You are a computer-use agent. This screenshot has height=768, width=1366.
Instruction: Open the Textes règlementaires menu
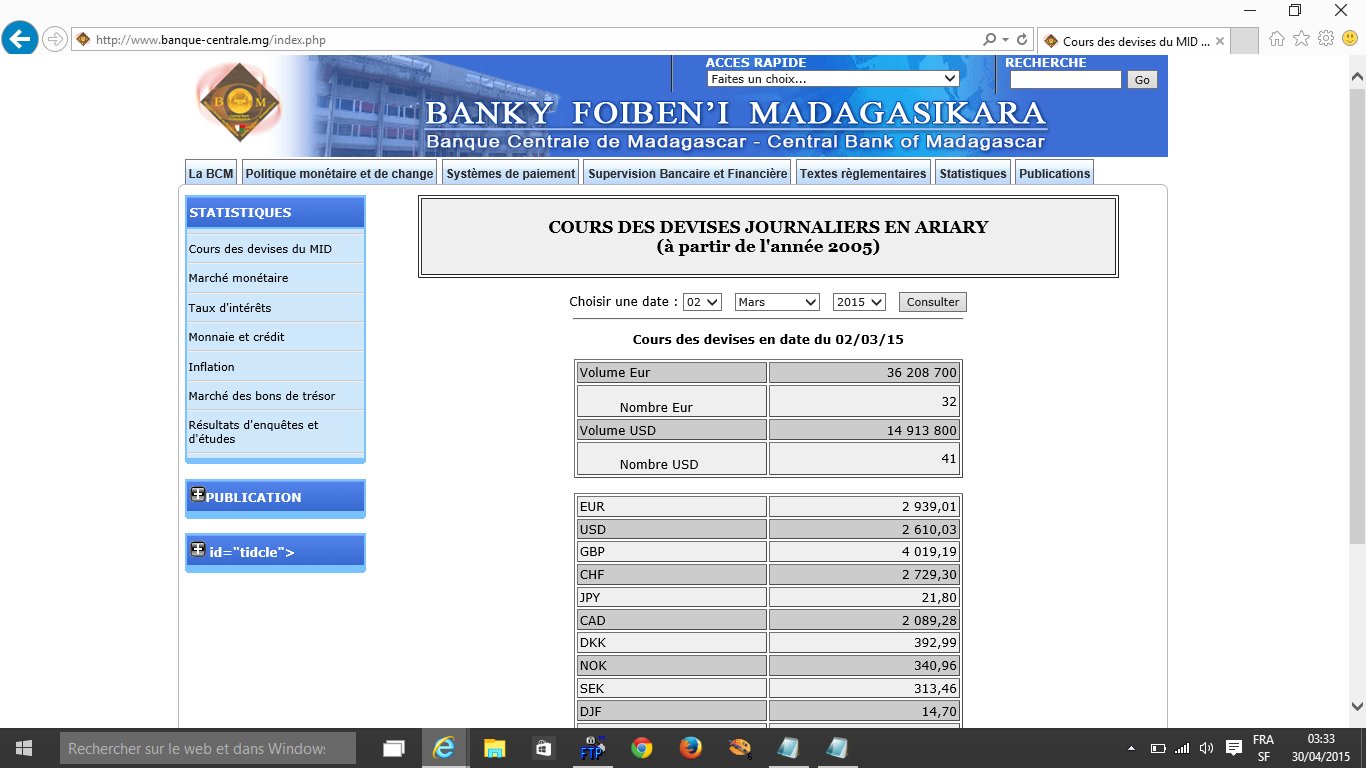pos(863,173)
